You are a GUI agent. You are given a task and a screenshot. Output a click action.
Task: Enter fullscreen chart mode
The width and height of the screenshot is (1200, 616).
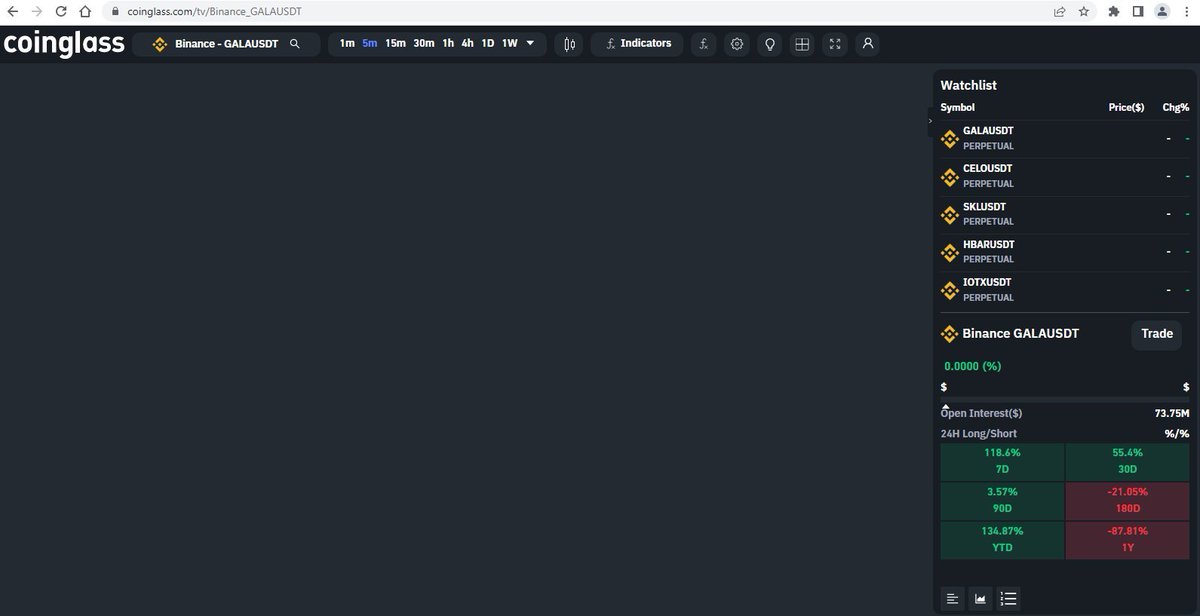pyautogui.click(x=835, y=44)
